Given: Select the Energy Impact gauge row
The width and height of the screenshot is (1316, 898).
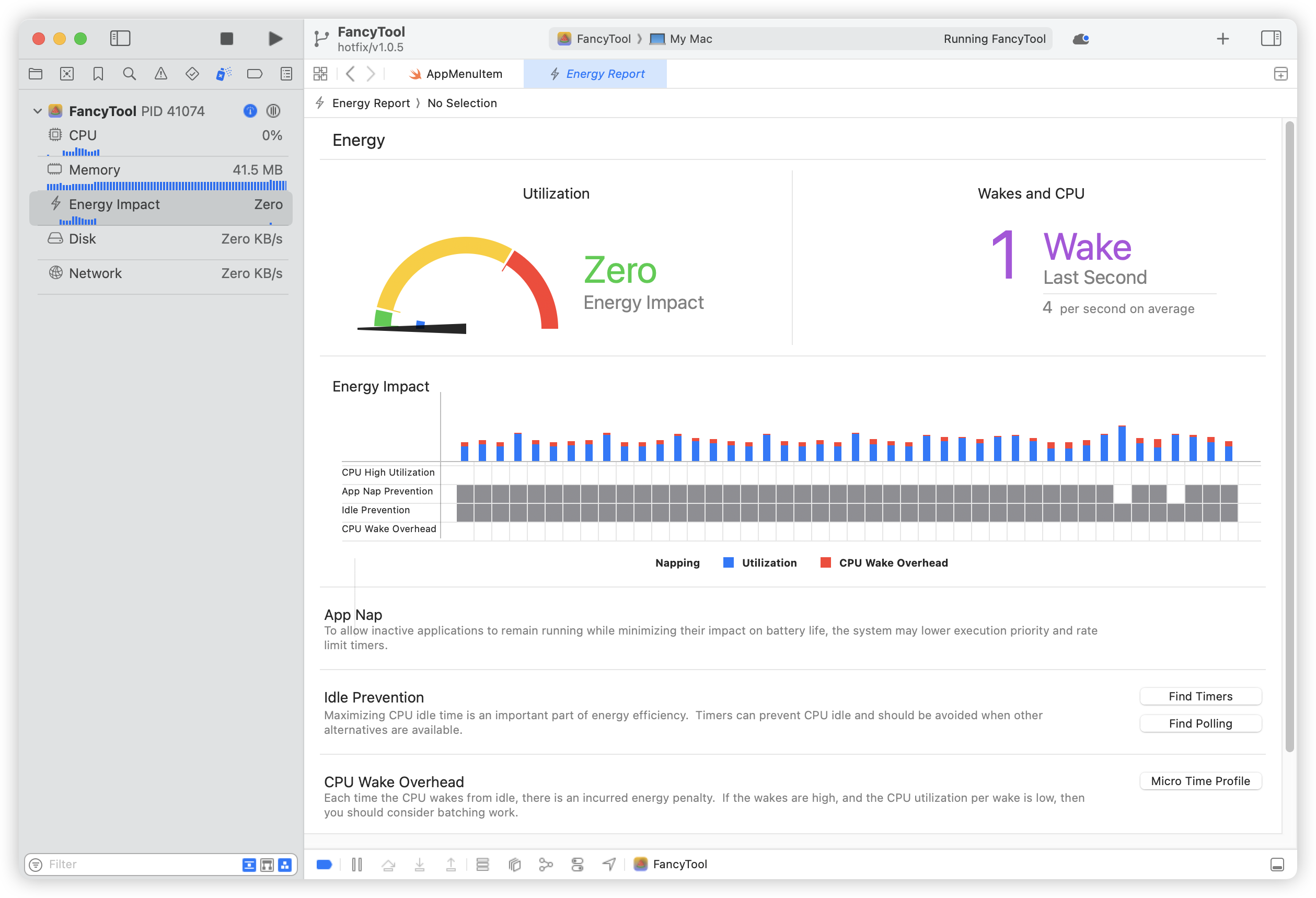Looking at the screenshot, I should 161,209.
